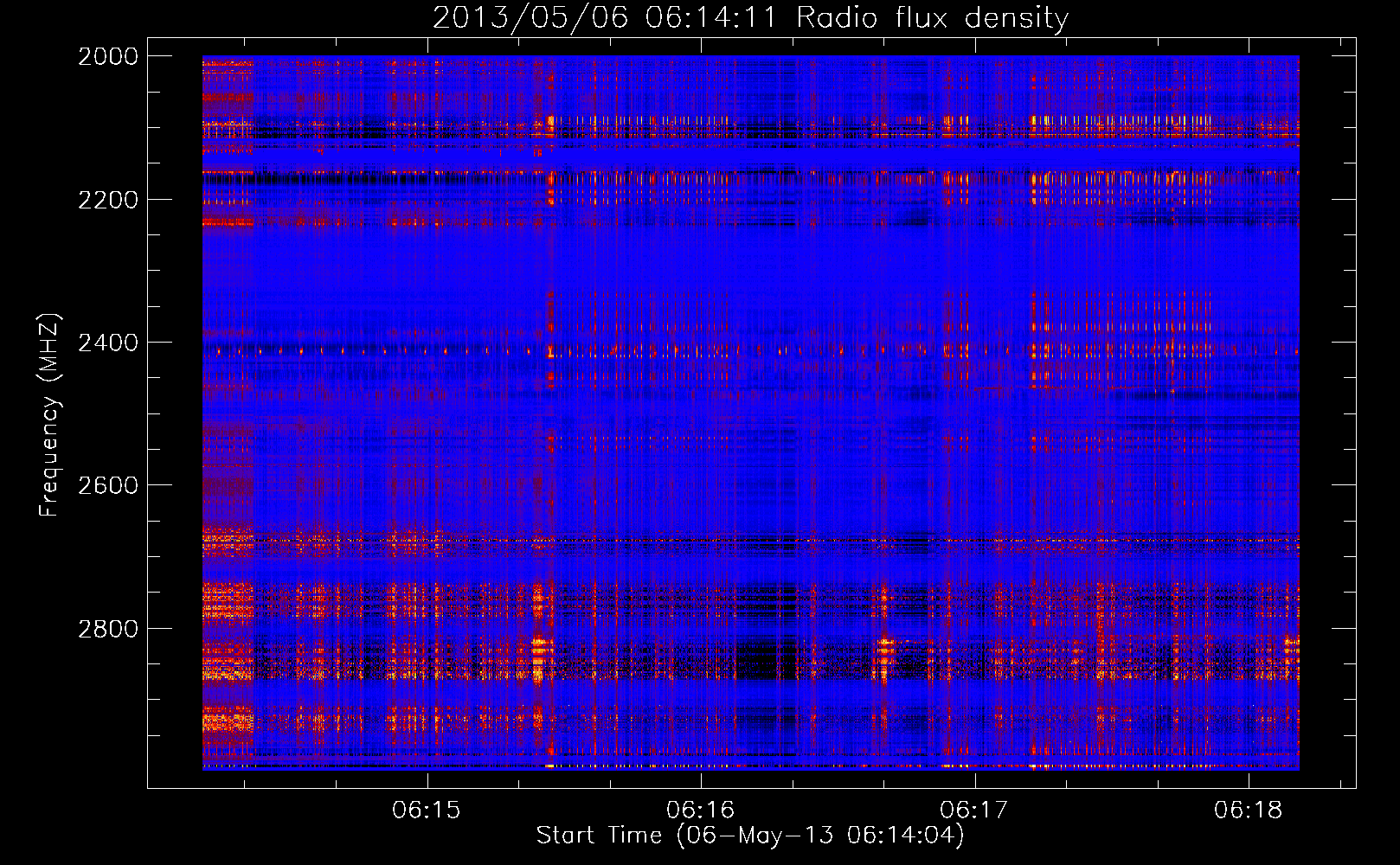
Task: Click the 06:16 time tick label
Action: click(x=700, y=811)
